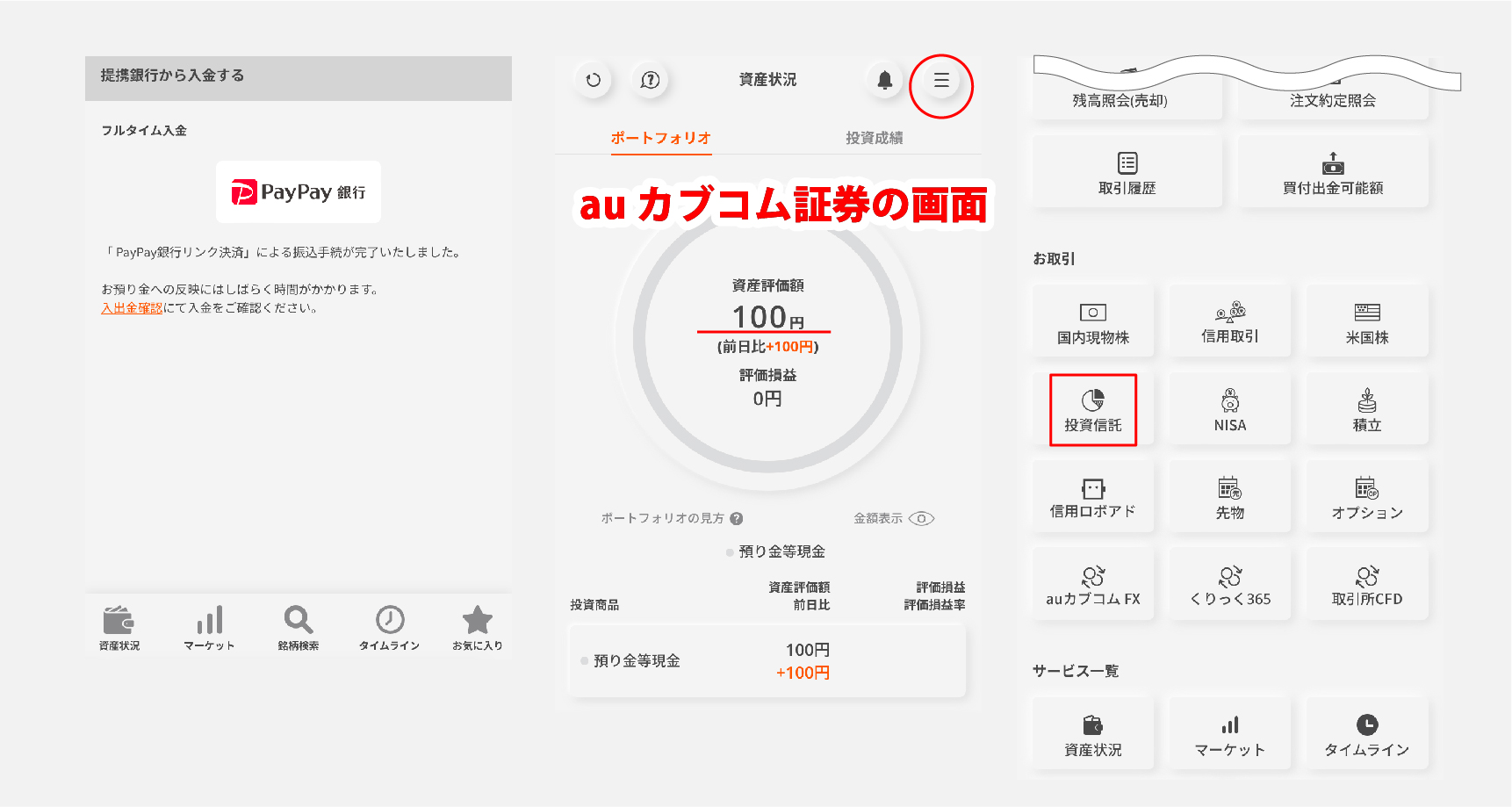Select 米国株 trading tile
This screenshot has height=807, width=1512.
point(1367,321)
